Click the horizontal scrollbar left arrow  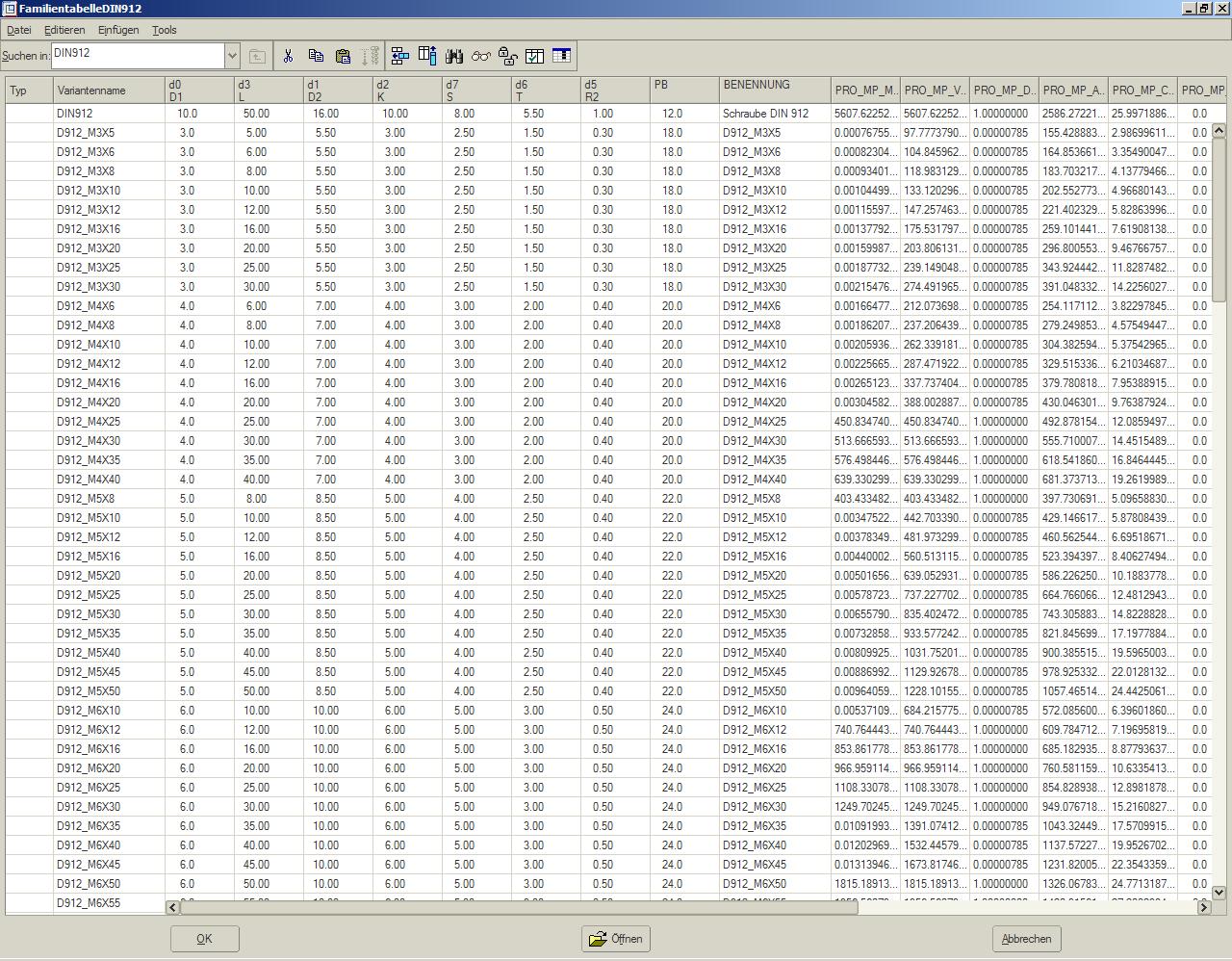pos(173,907)
